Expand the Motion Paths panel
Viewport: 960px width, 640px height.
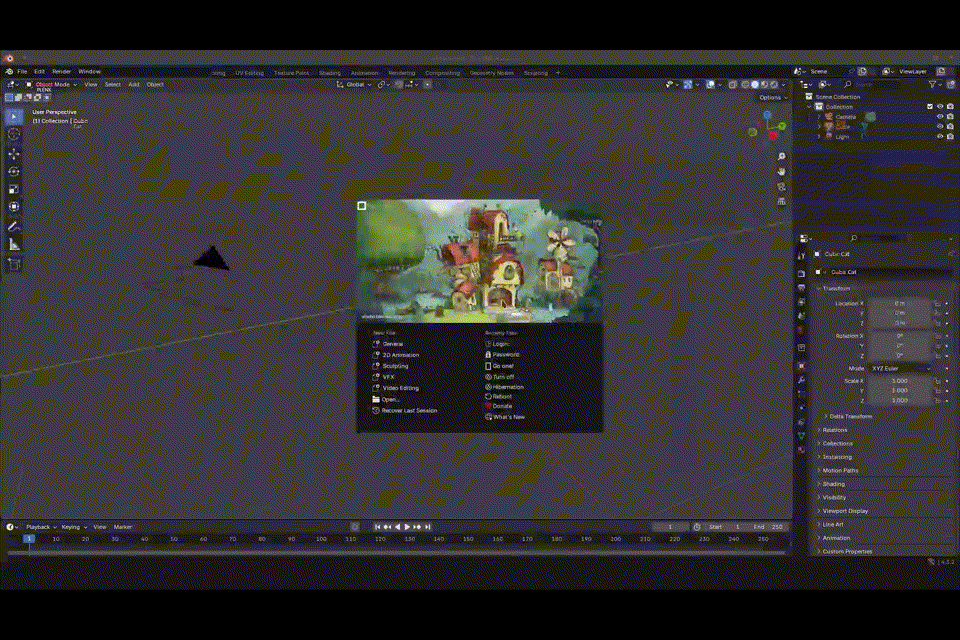838,470
